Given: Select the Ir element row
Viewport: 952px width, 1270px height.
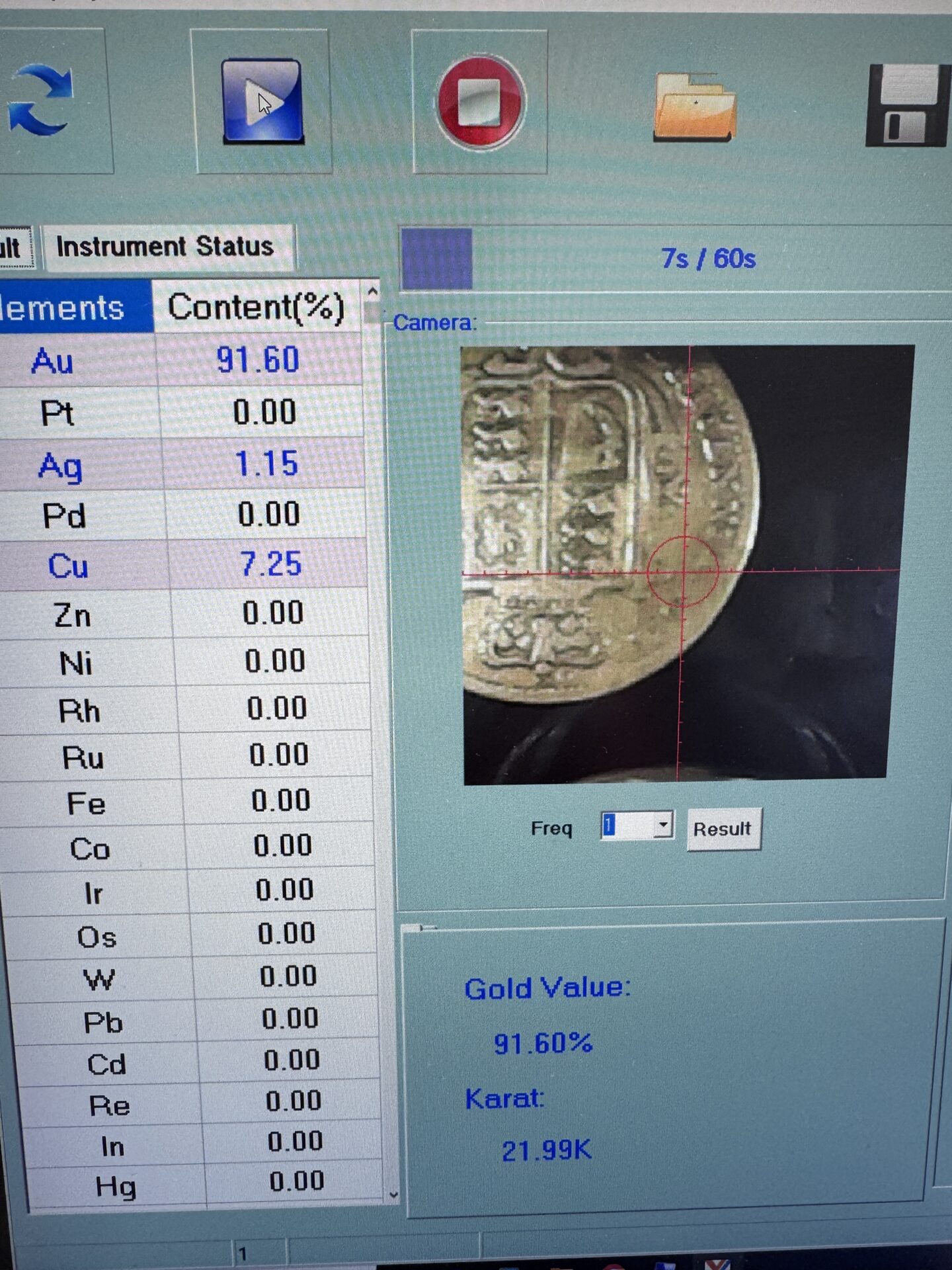Looking at the screenshot, I should point(189,890).
